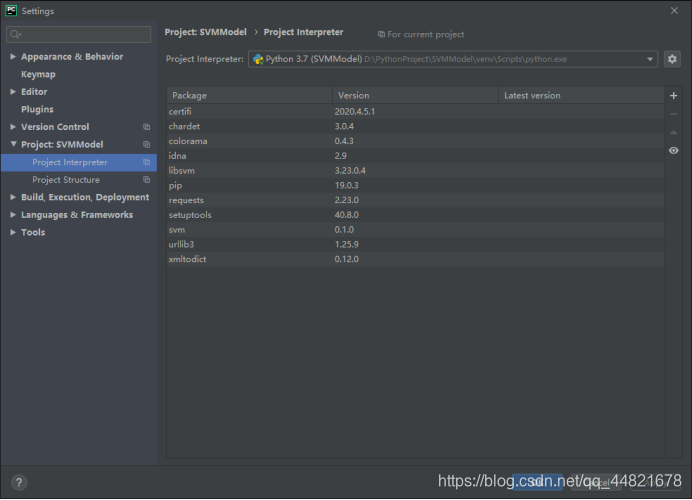The image size is (692, 500).
Task: Open interpreter settings gear button
Action: pyautogui.click(x=672, y=59)
